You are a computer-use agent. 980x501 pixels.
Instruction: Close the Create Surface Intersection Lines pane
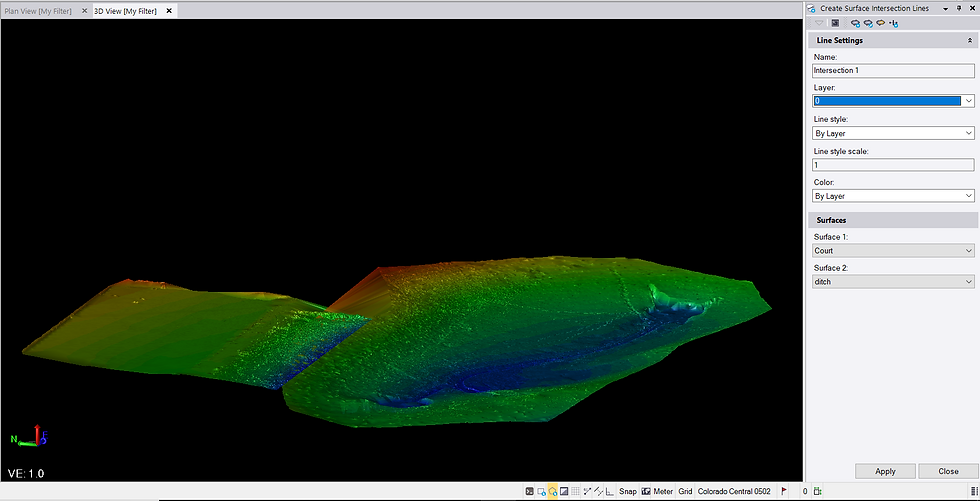tap(972, 8)
